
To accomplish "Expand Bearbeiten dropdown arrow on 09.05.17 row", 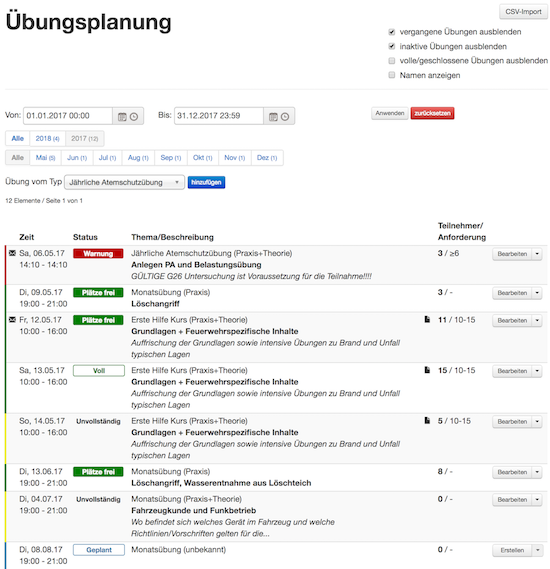I will [x=537, y=293].
